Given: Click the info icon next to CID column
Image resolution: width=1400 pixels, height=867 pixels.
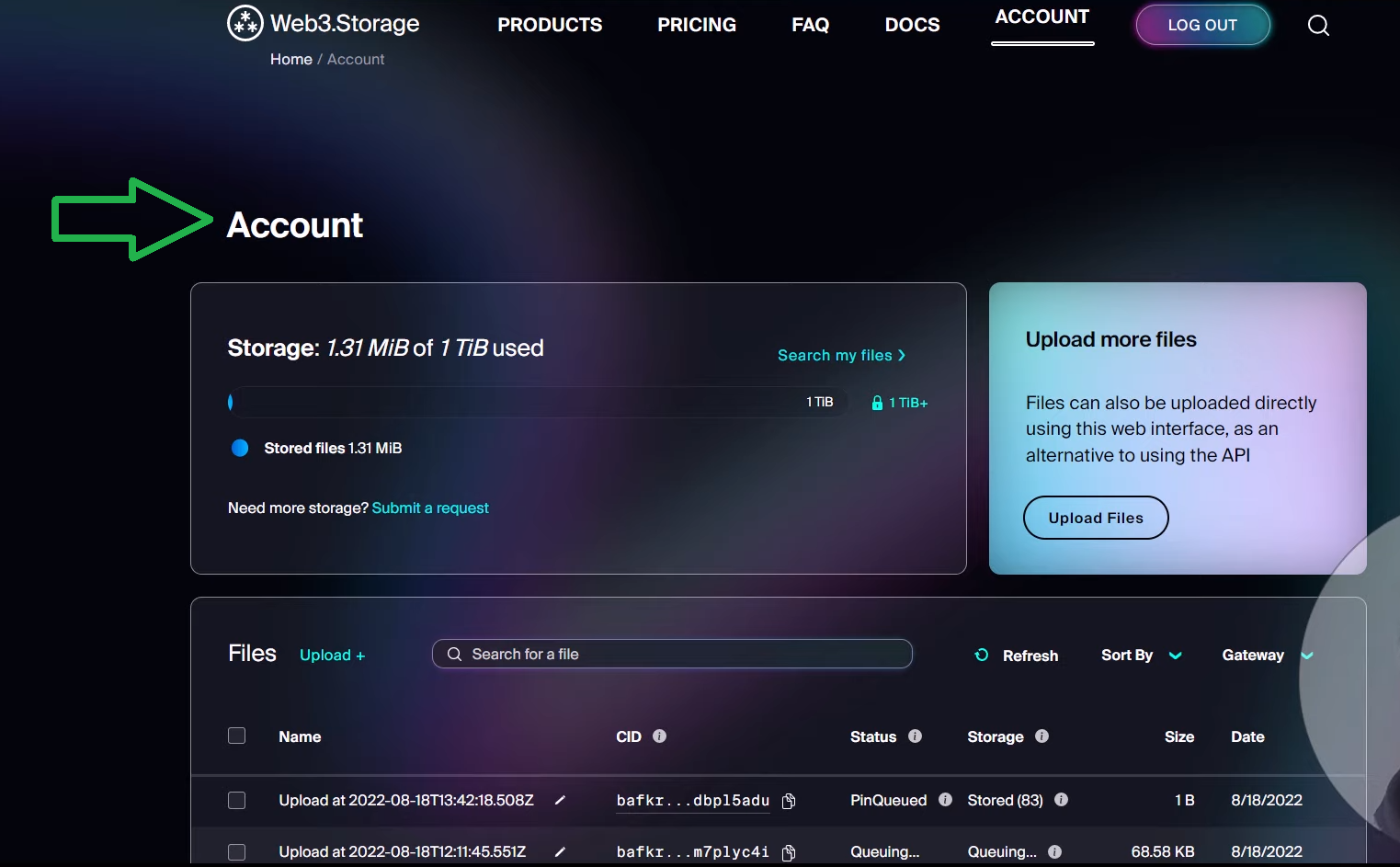Looking at the screenshot, I should (660, 736).
